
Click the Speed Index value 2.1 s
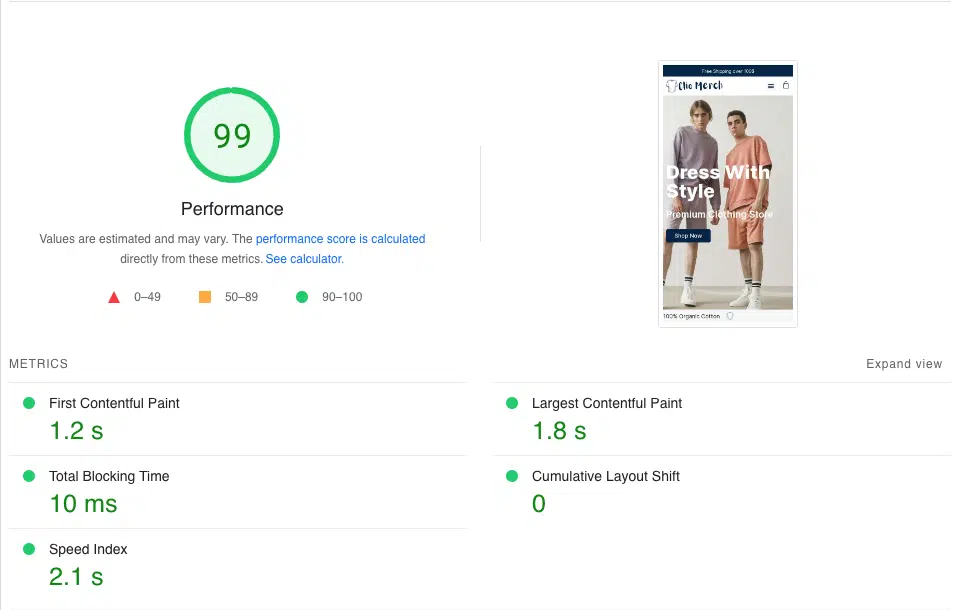pyautogui.click(x=76, y=577)
